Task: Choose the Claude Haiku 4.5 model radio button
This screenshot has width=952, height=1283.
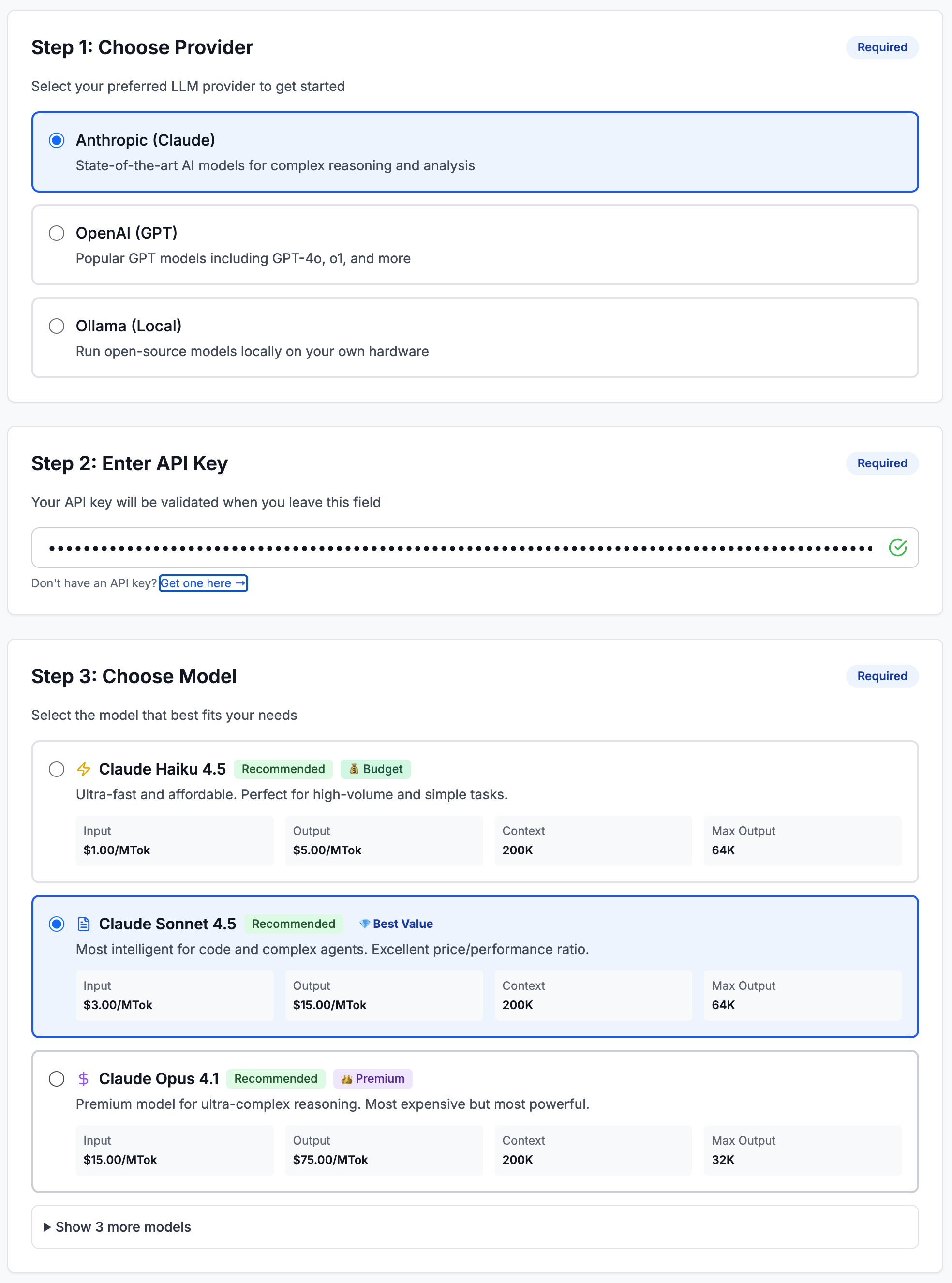Action: (x=57, y=769)
